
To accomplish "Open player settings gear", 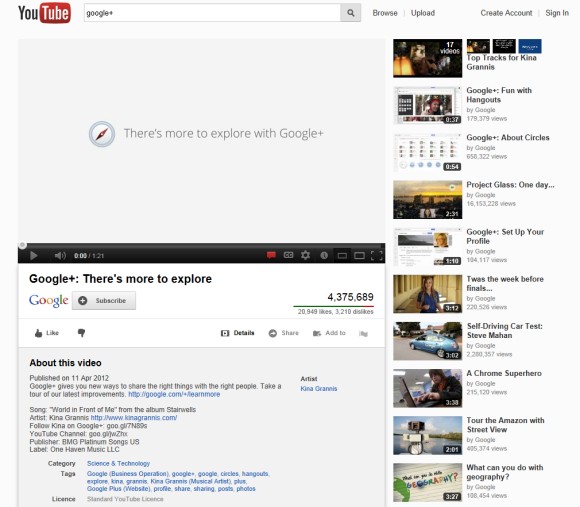I will coord(306,255).
